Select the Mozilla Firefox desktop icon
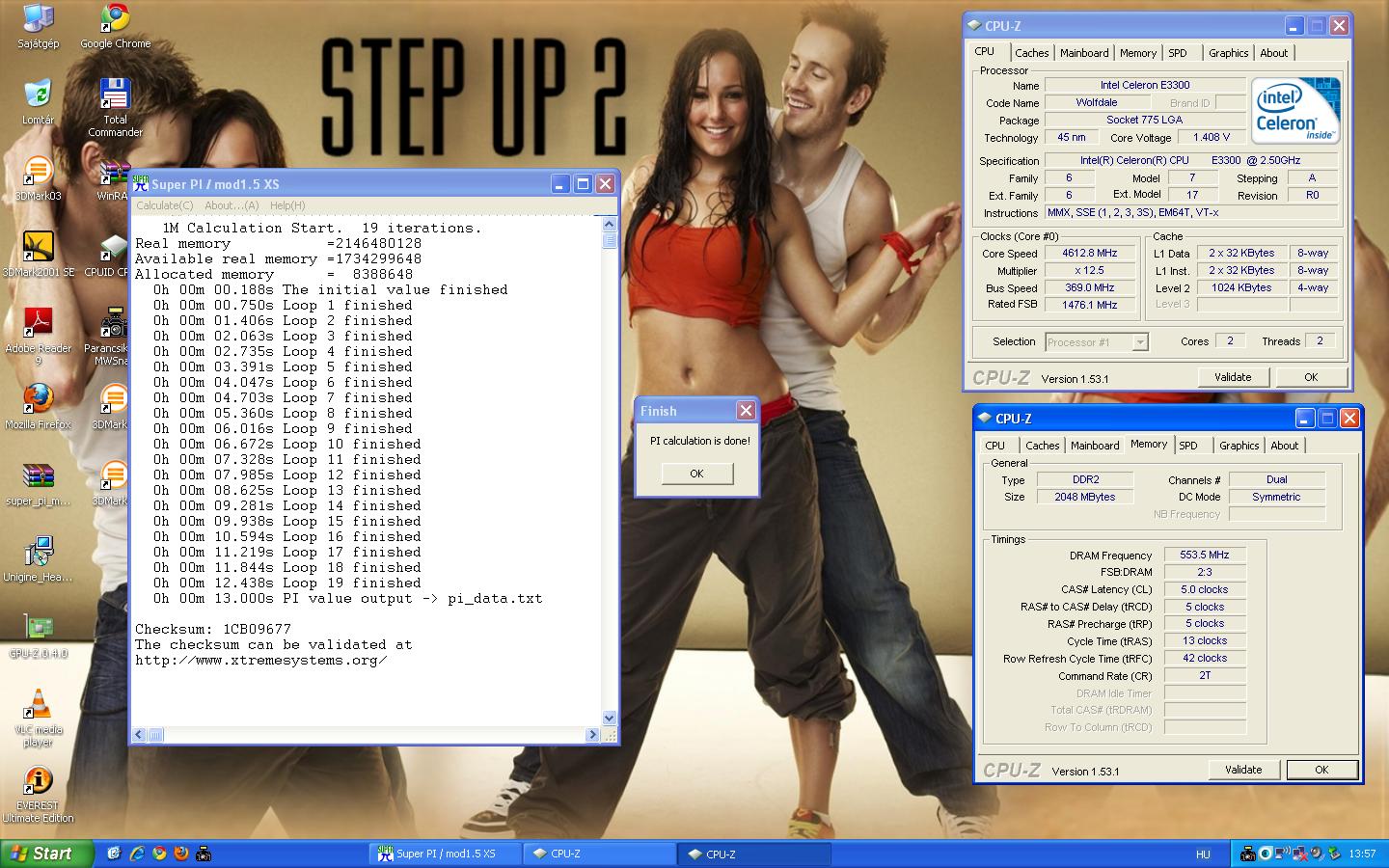This screenshot has width=1389, height=868. pyautogui.click(x=38, y=407)
